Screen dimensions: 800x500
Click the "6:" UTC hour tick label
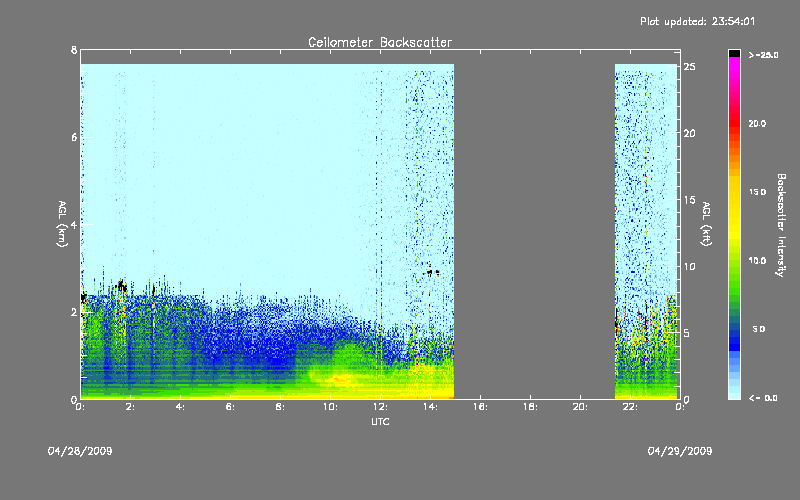(230, 407)
